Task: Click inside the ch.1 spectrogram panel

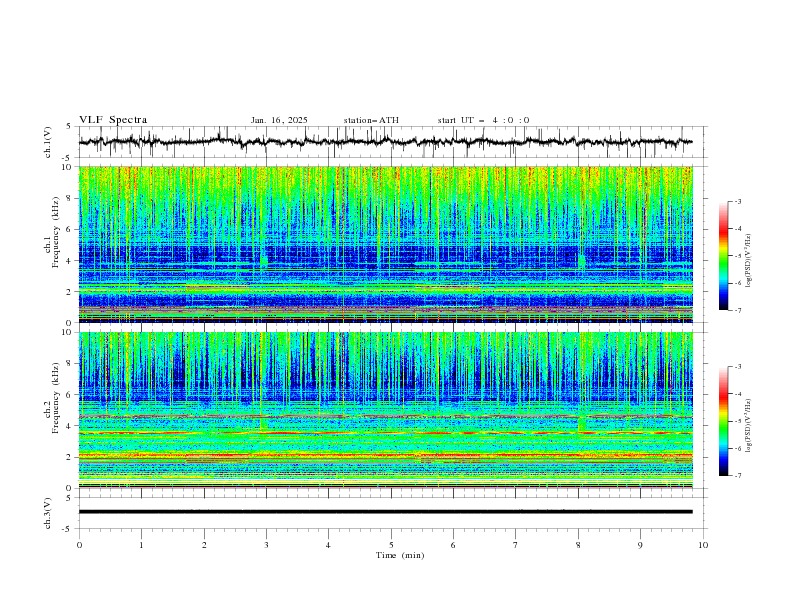Action: tap(385, 244)
